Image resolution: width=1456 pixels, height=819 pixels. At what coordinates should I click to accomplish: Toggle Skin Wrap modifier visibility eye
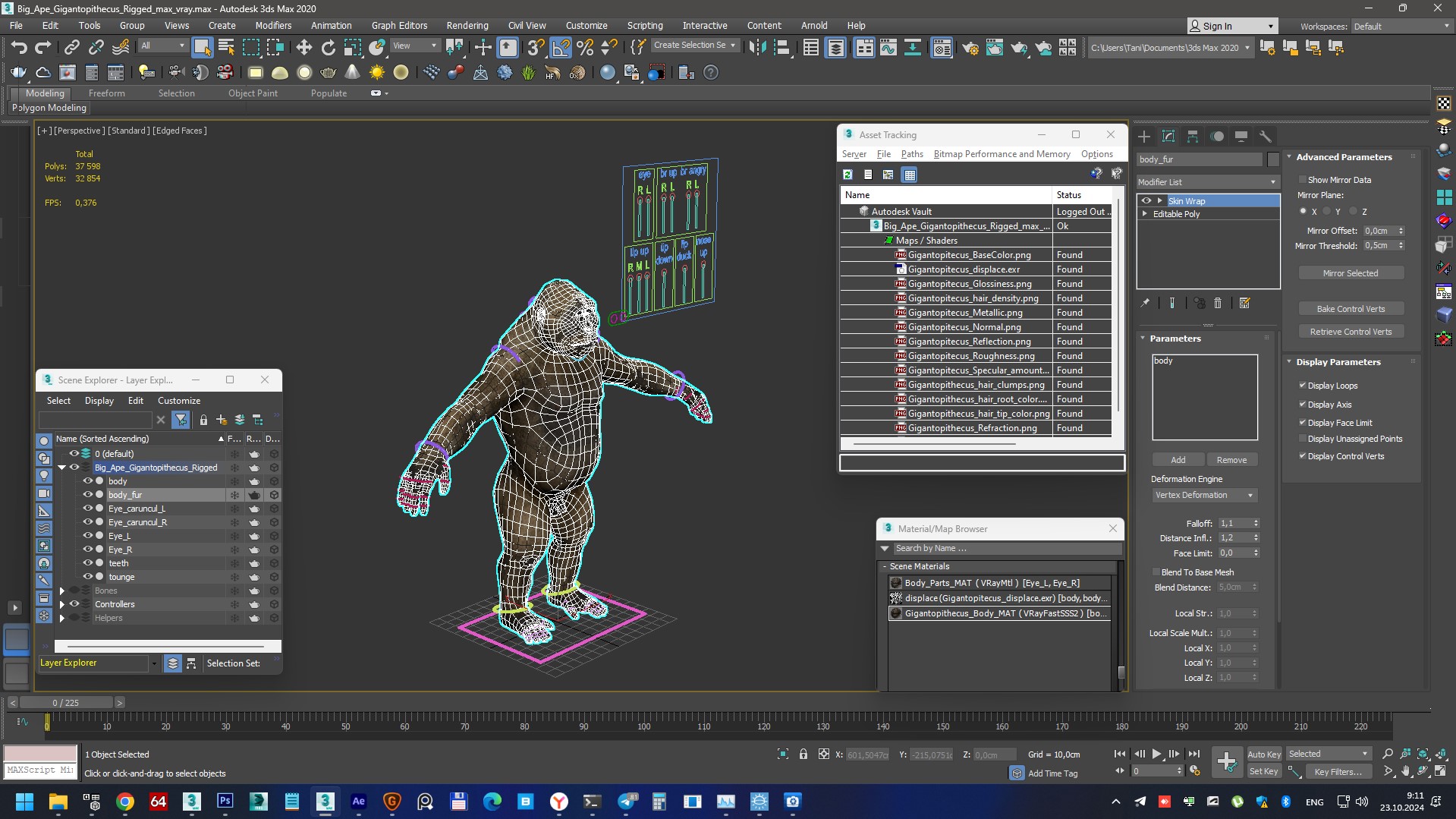click(x=1146, y=201)
